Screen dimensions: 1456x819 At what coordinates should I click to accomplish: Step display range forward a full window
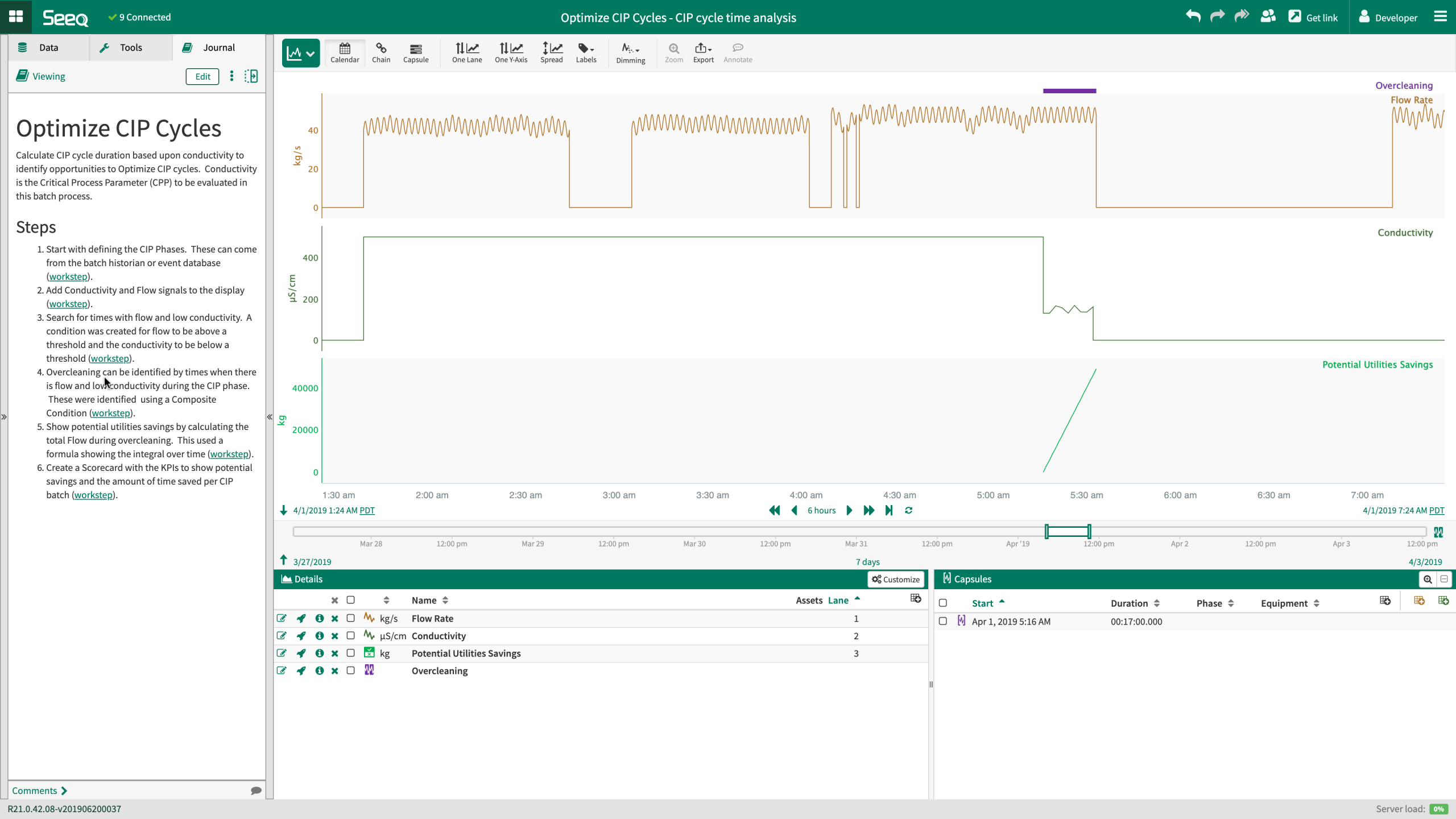(x=868, y=510)
